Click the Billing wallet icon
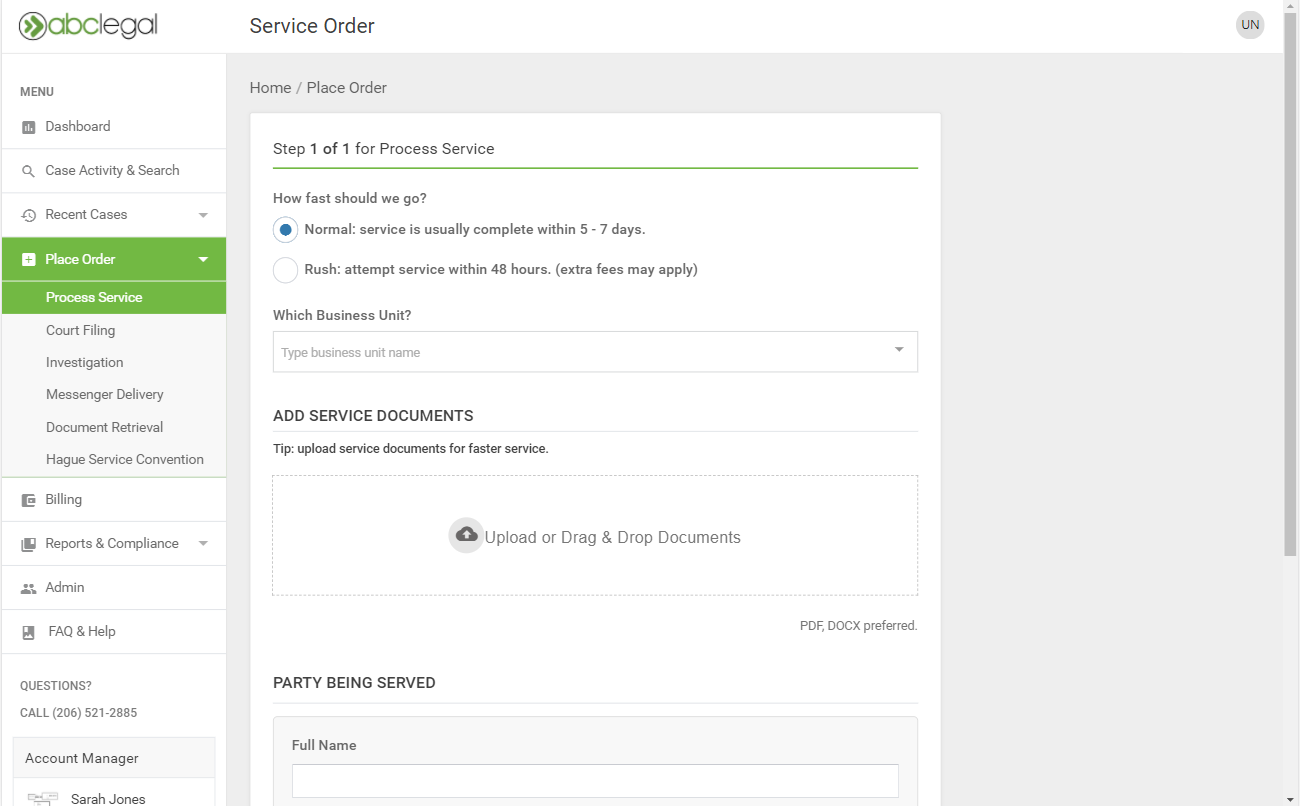The image size is (1300, 806). 29,500
